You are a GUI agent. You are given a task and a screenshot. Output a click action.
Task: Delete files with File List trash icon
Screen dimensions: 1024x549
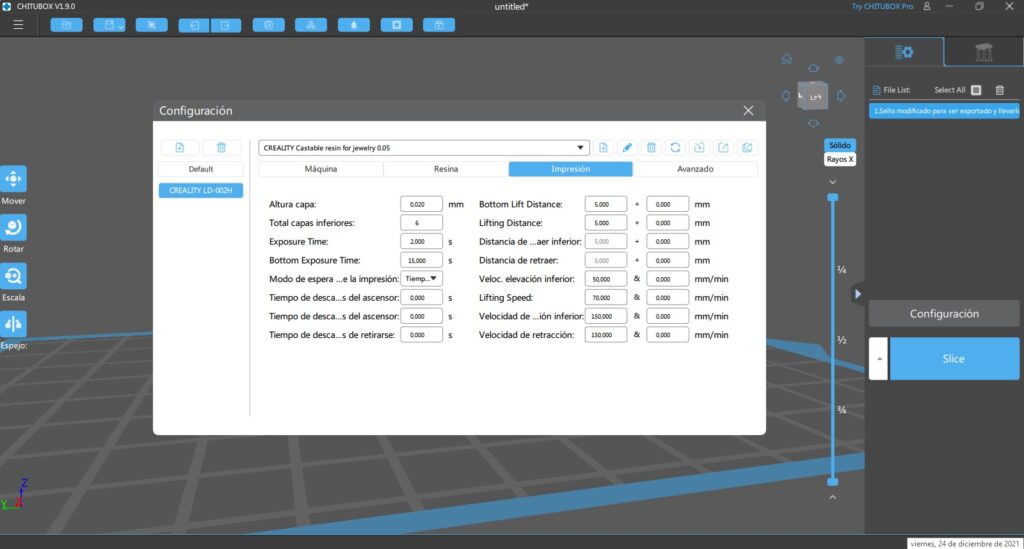pos(999,90)
